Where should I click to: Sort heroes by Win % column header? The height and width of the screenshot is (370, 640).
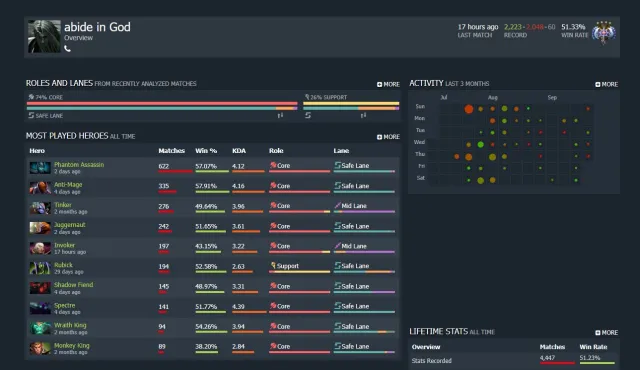pyautogui.click(x=206, y=151)
